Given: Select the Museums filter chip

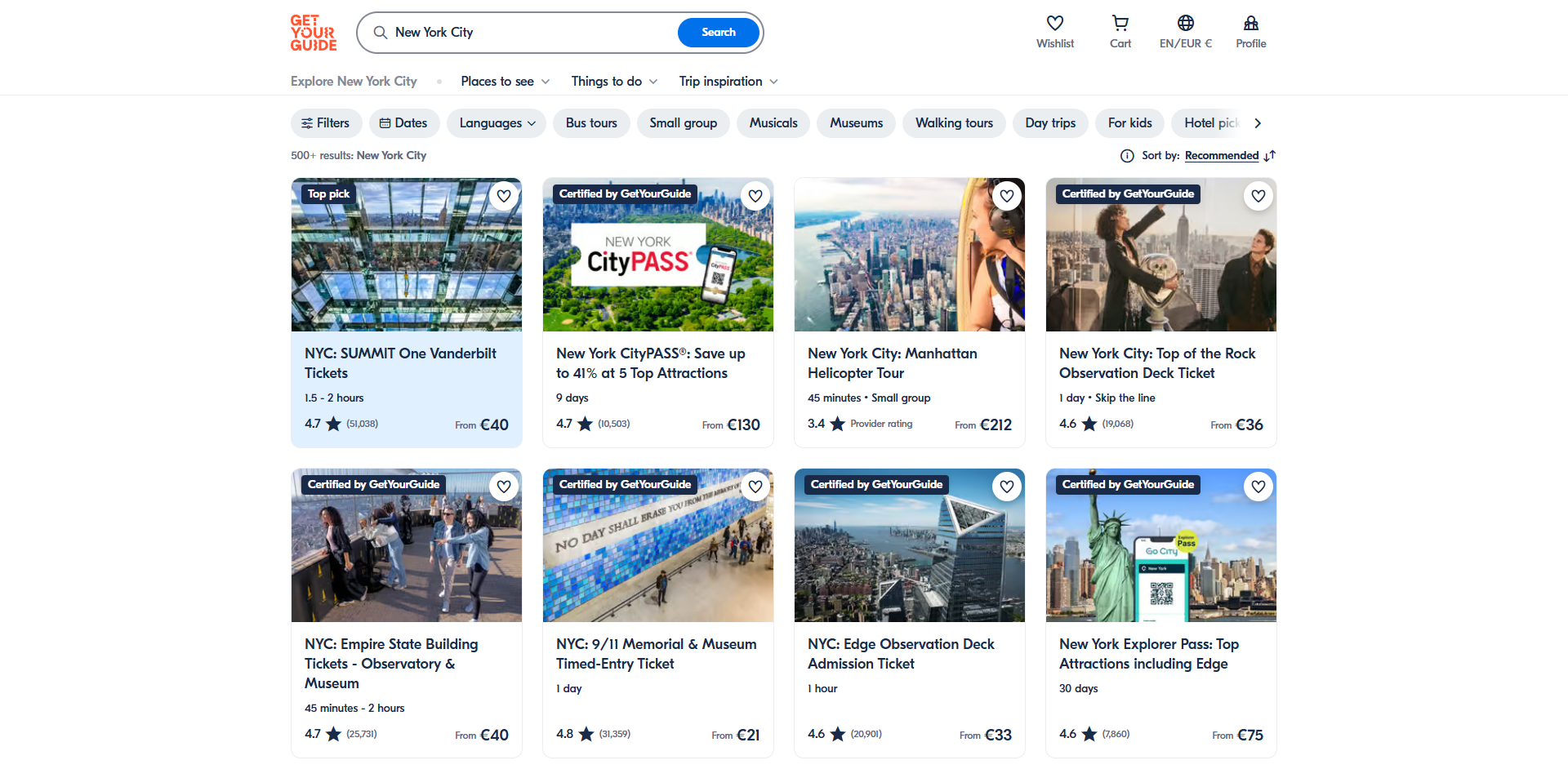Looking at the screenshot, I should [x=856, y=122].
